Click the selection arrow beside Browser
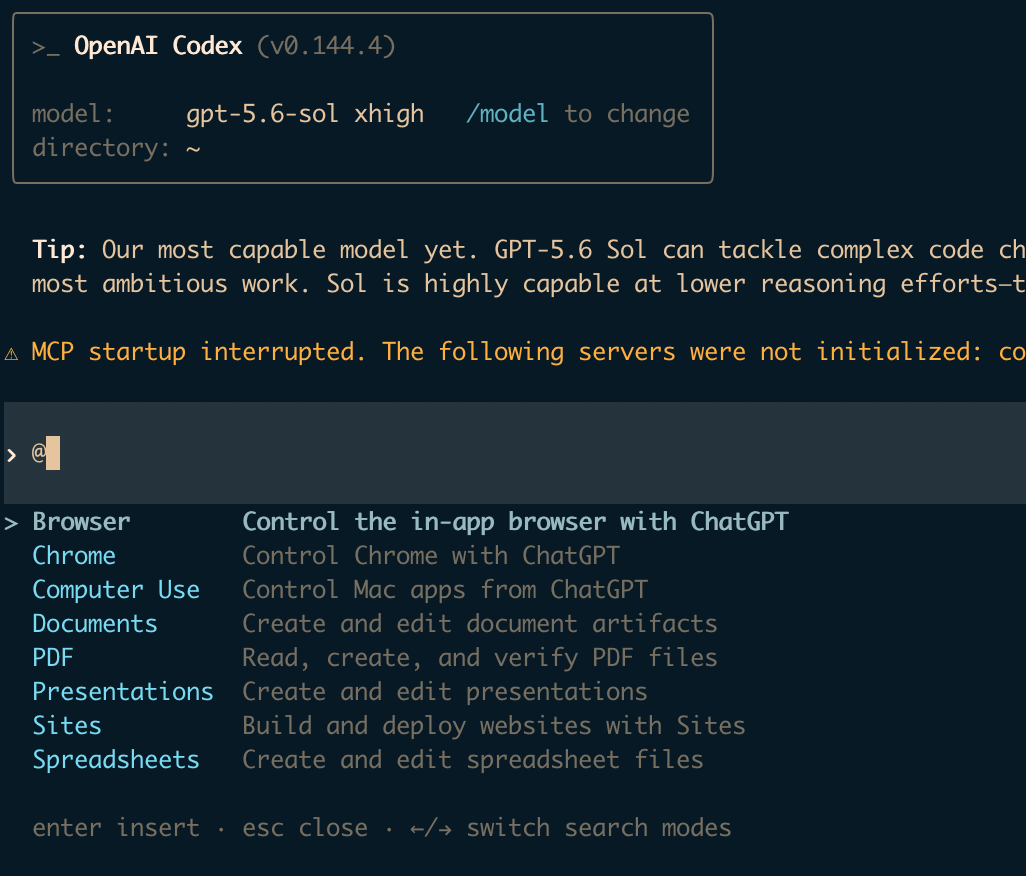Image resolution: width=1026 pixels, height=876 pixels. pos(11,523)
